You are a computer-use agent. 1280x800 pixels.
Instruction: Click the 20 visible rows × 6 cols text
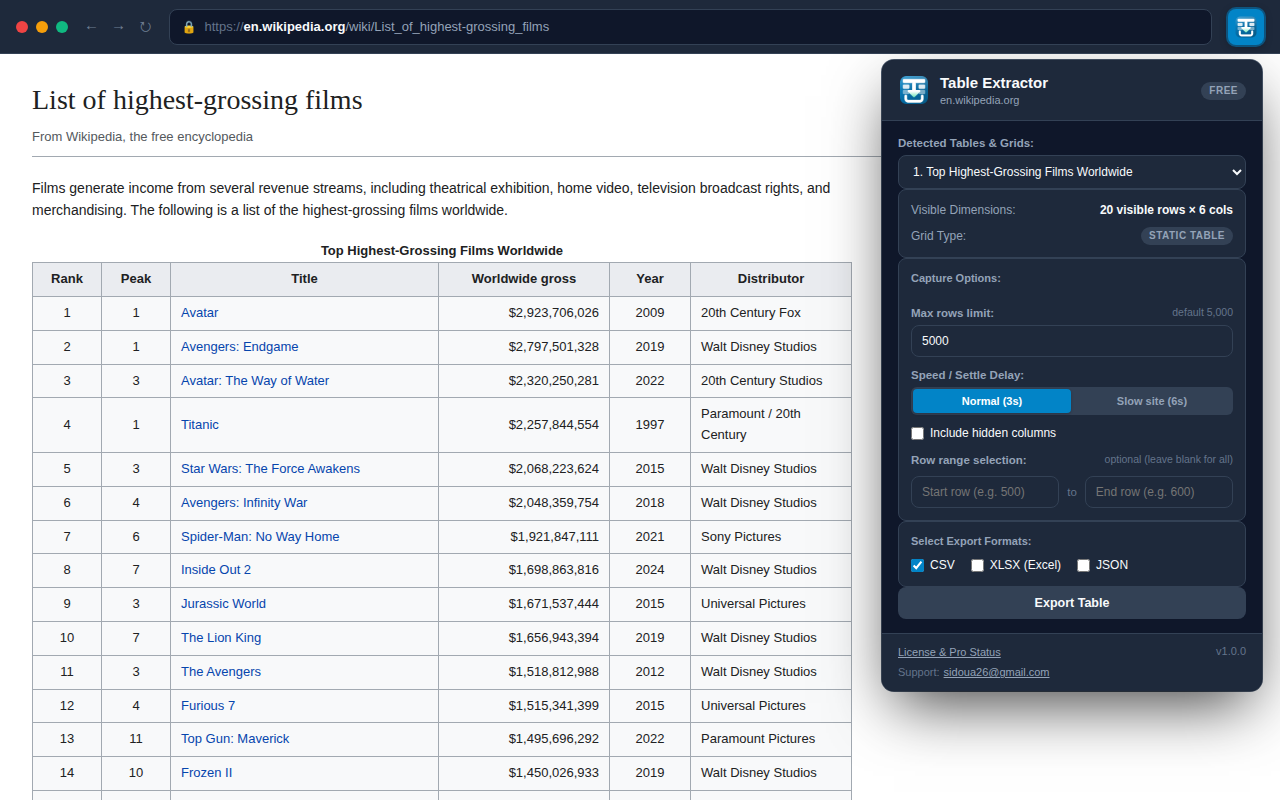[1166, 210]
